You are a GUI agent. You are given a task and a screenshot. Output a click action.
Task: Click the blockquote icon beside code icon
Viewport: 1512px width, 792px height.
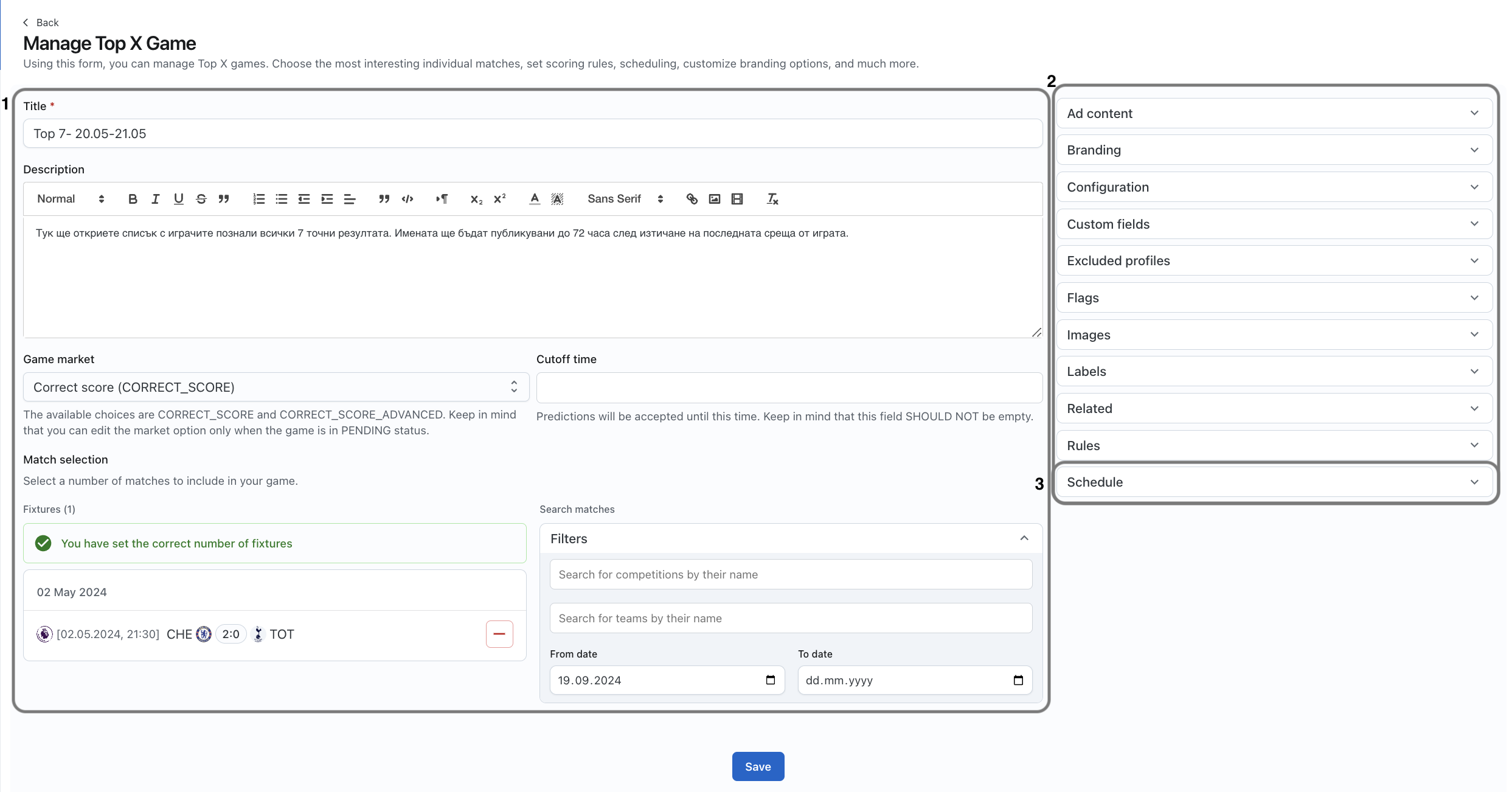click(384, 199)
